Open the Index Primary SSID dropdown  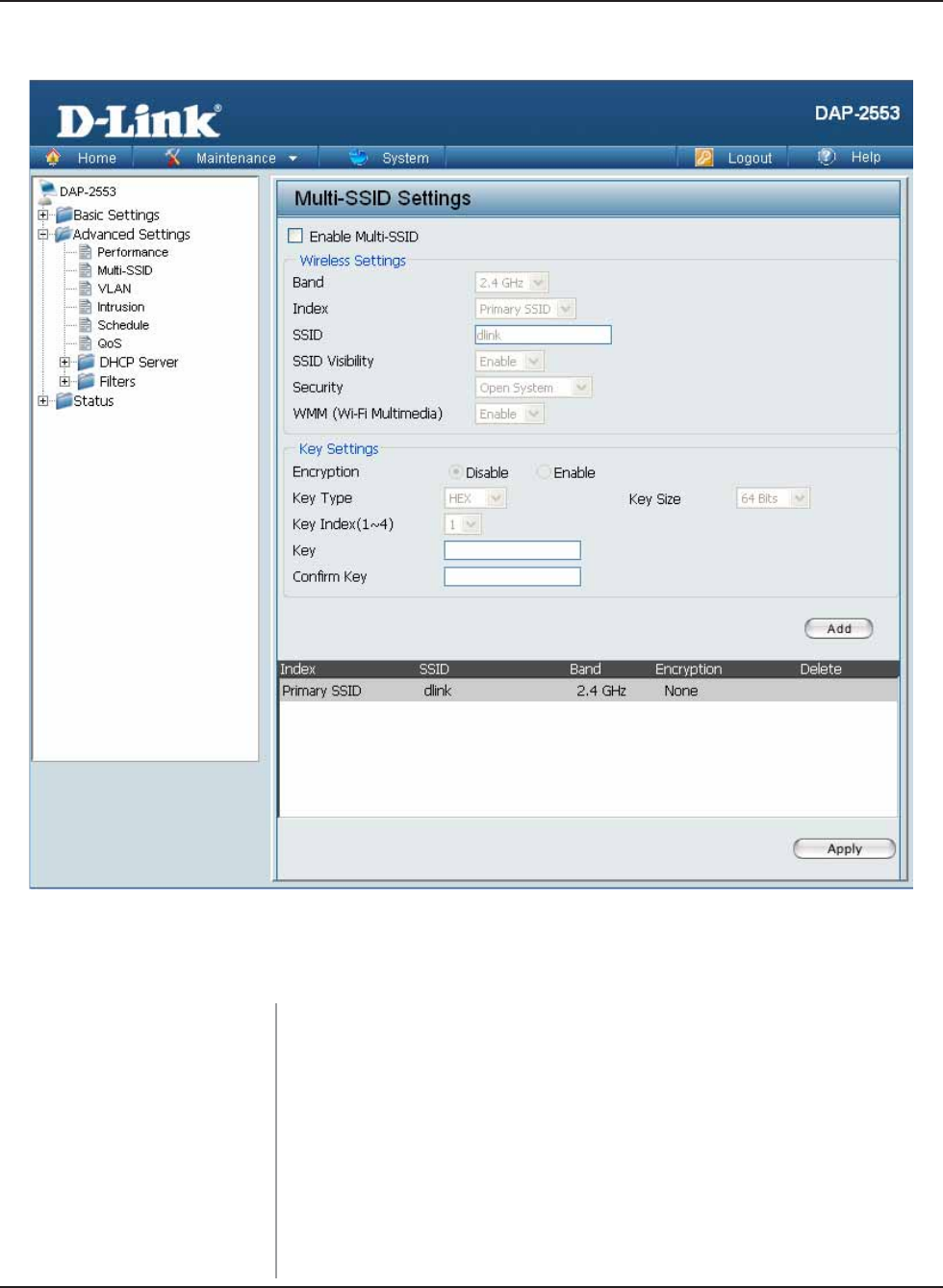point(525,309)
